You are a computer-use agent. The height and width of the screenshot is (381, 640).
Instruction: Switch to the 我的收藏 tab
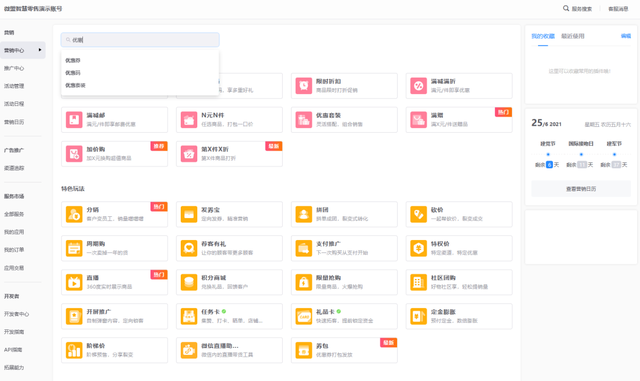543,36
